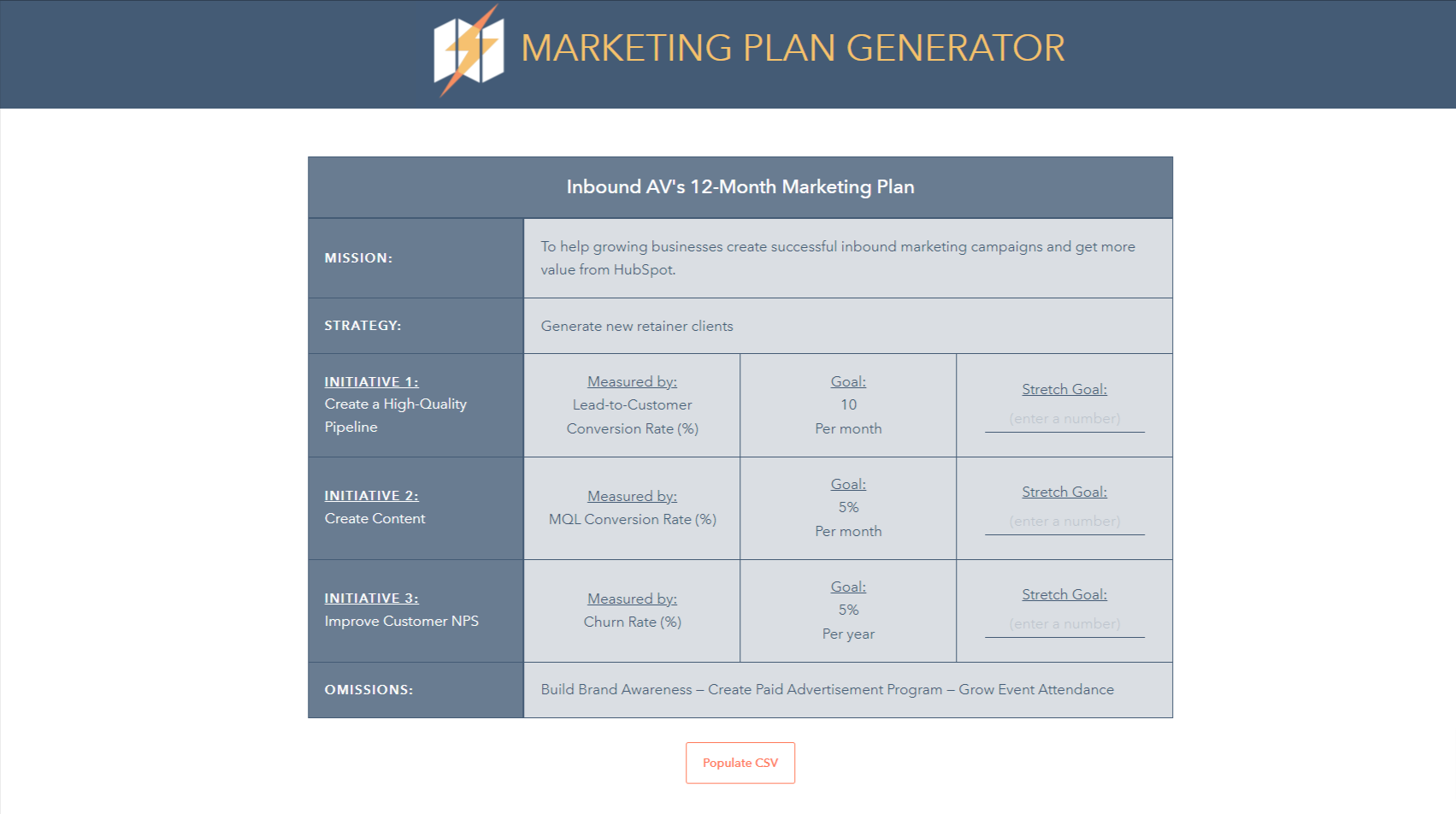
Task: Click Initiative 3 goal Per year text
Action: [x=848, y=634]
